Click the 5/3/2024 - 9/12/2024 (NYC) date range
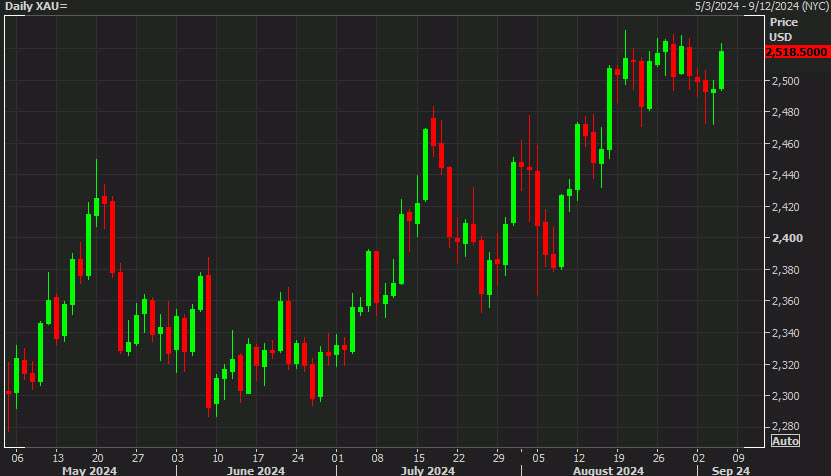831x476 pixels. [762, 6]
